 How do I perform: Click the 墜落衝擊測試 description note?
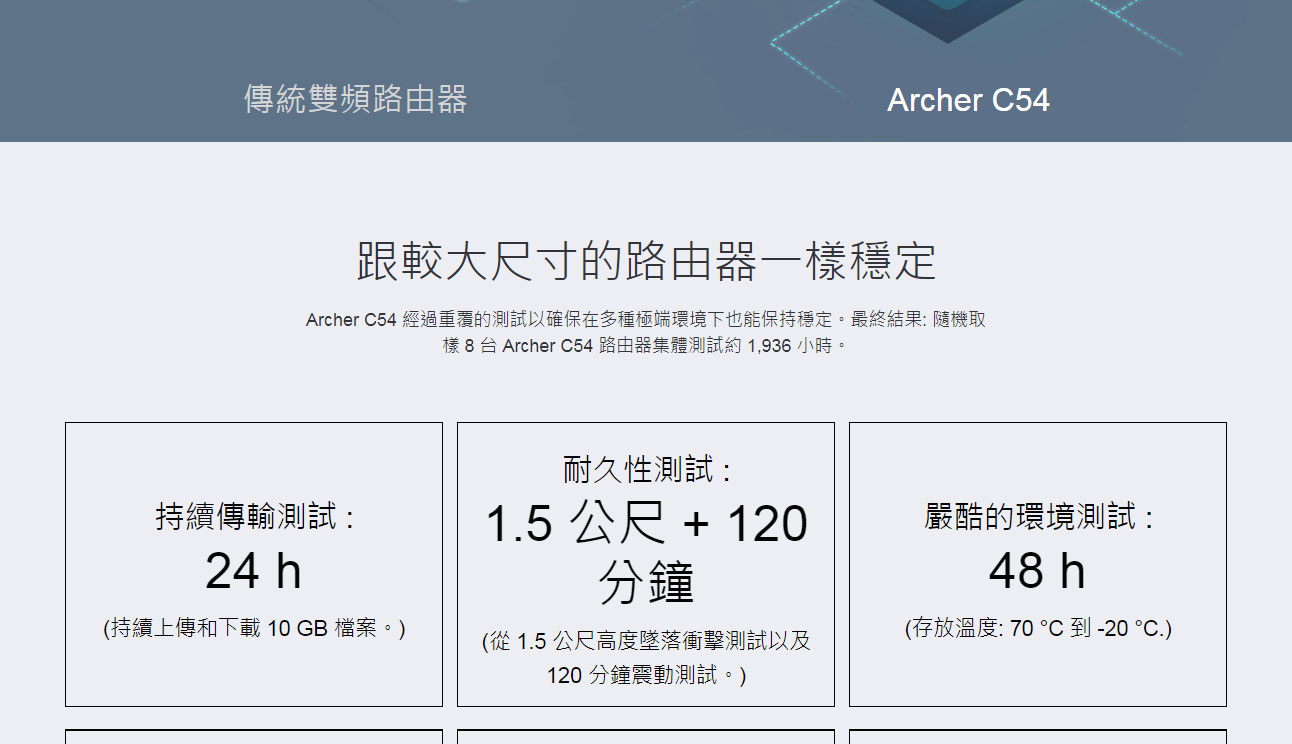(x=646, y=658)
